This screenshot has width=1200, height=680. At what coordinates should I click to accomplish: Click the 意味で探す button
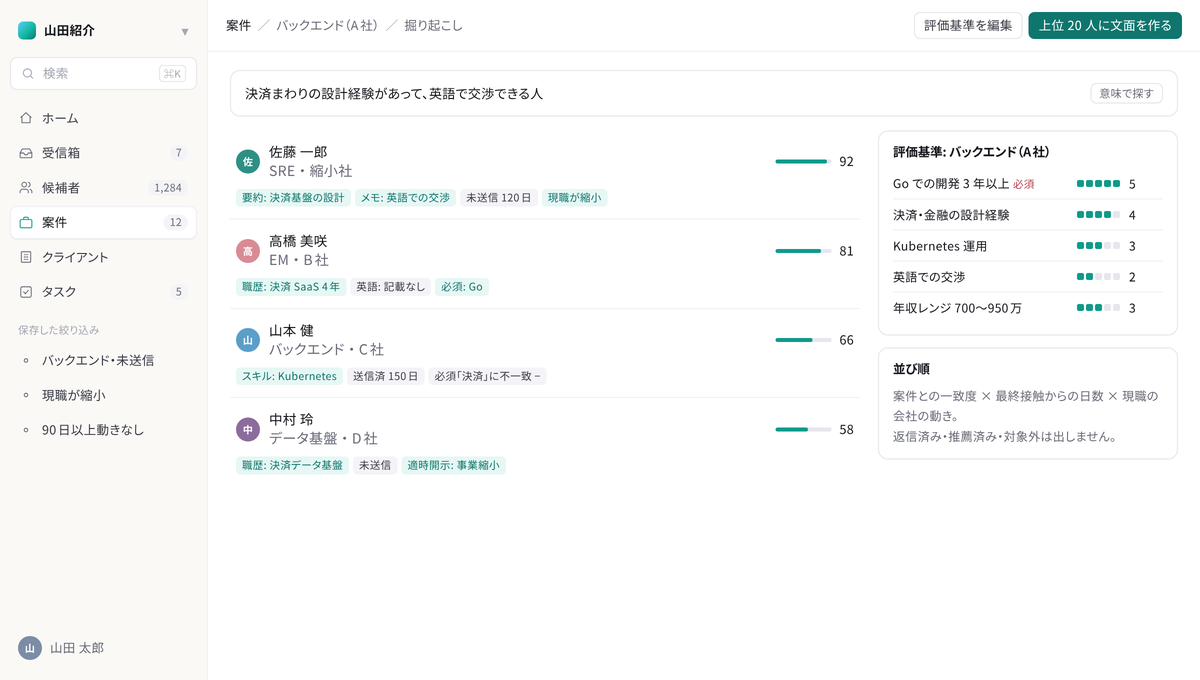tap(1126, 93)
